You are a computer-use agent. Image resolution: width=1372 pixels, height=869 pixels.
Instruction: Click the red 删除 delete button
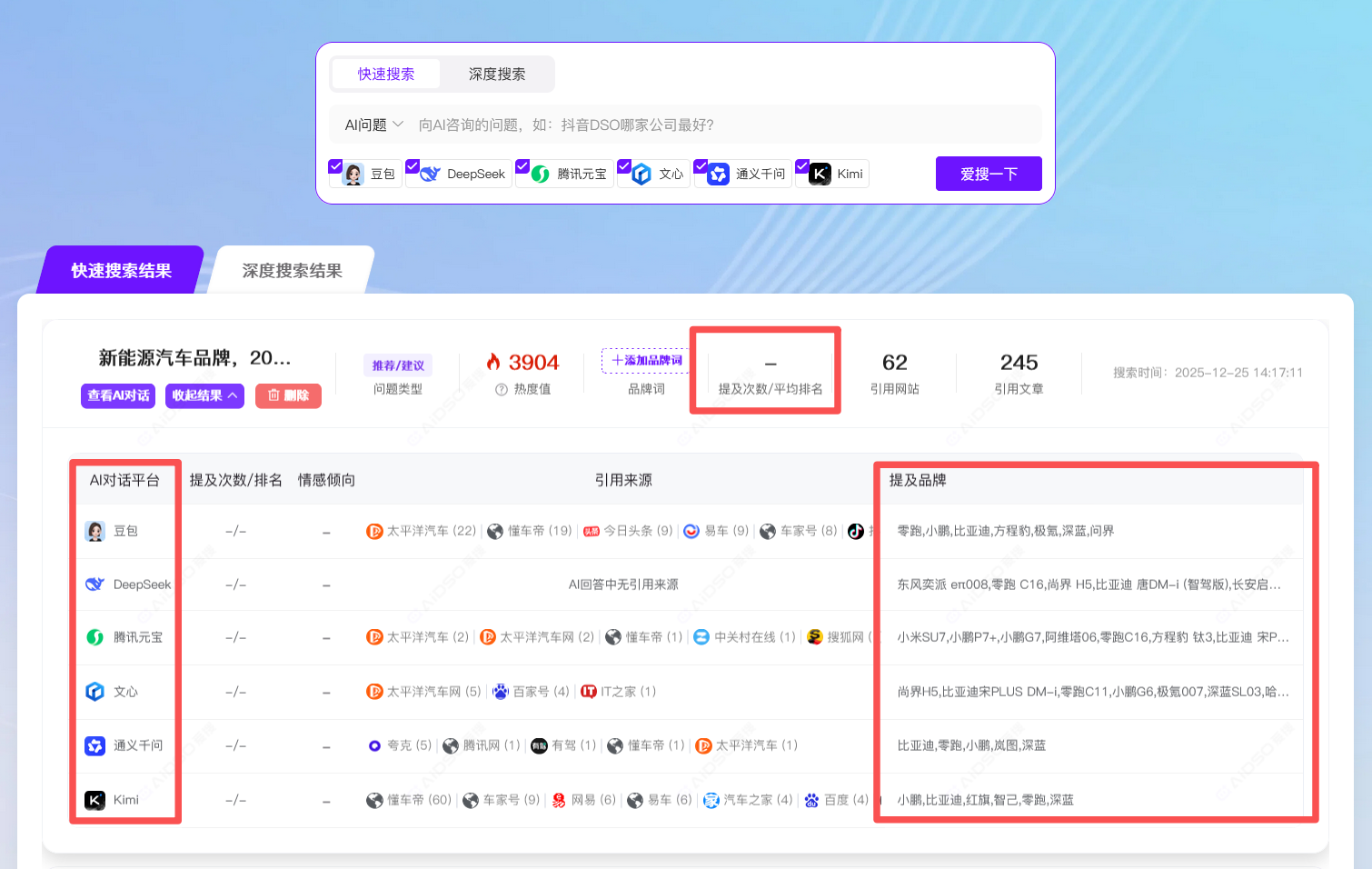click(288, 395)
